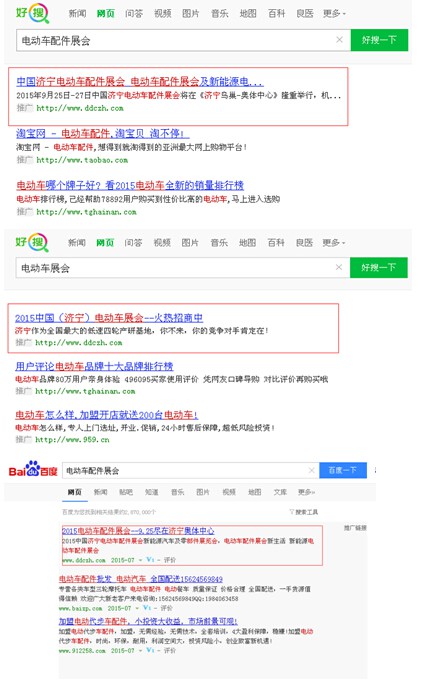Expand the Baidu 更多» tab menu
The height and width of the screenshot is (689, 424).
[306, 492]
